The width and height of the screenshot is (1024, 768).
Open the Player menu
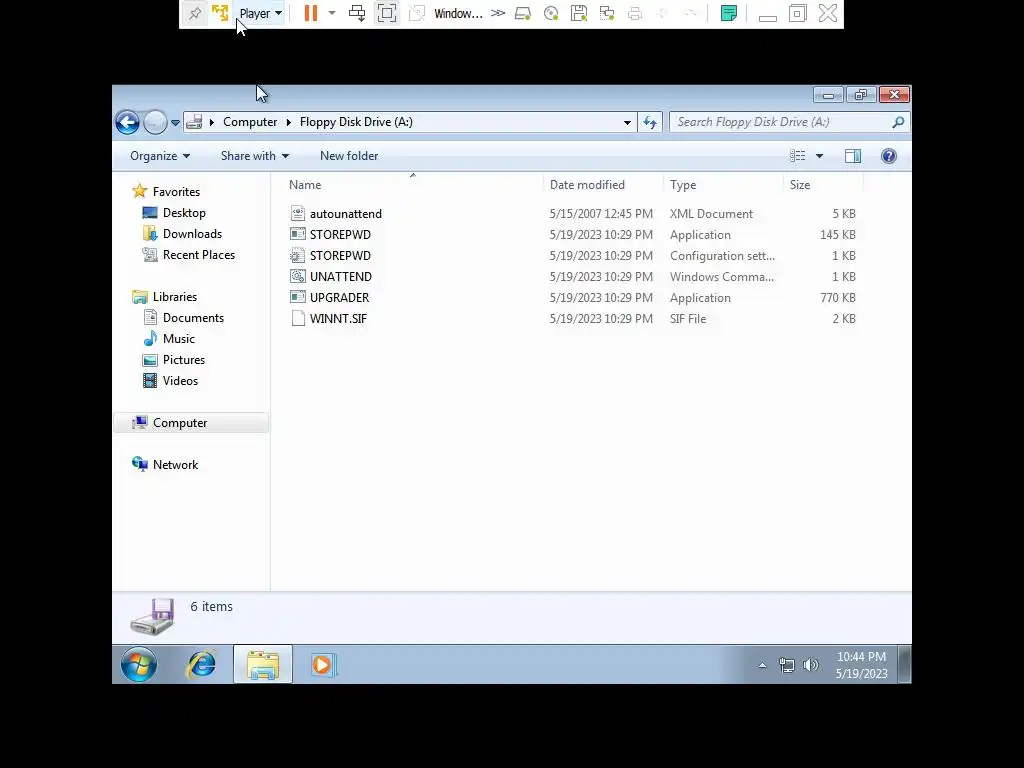[260, 13]
